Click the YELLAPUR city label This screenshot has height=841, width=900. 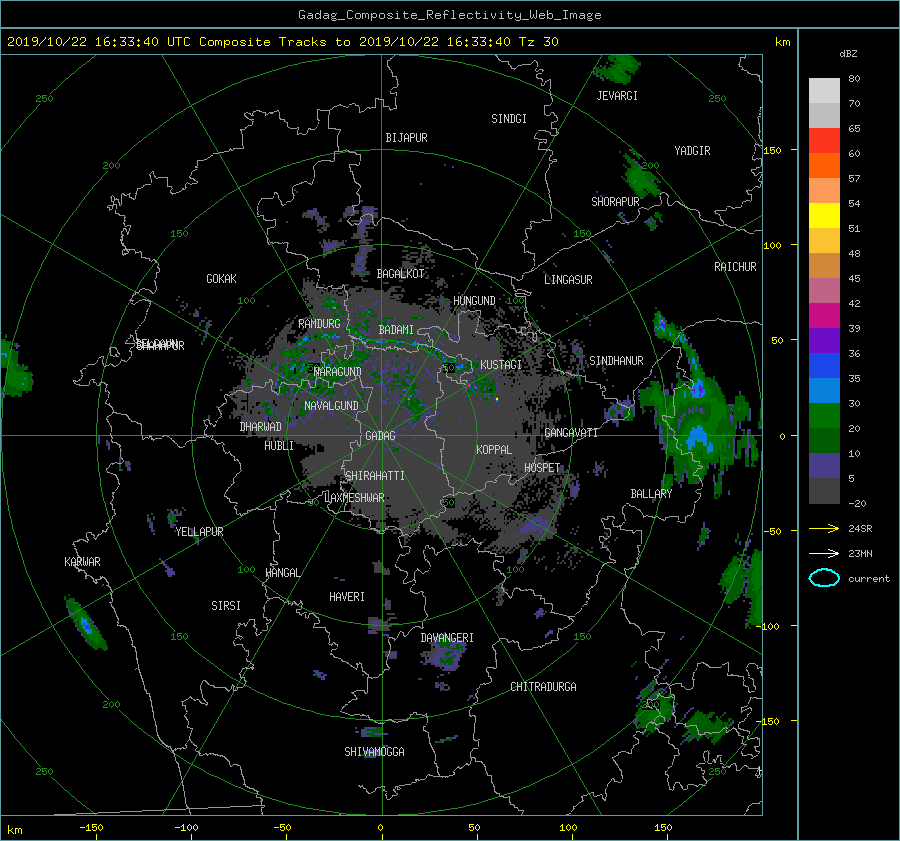(199, 532)
